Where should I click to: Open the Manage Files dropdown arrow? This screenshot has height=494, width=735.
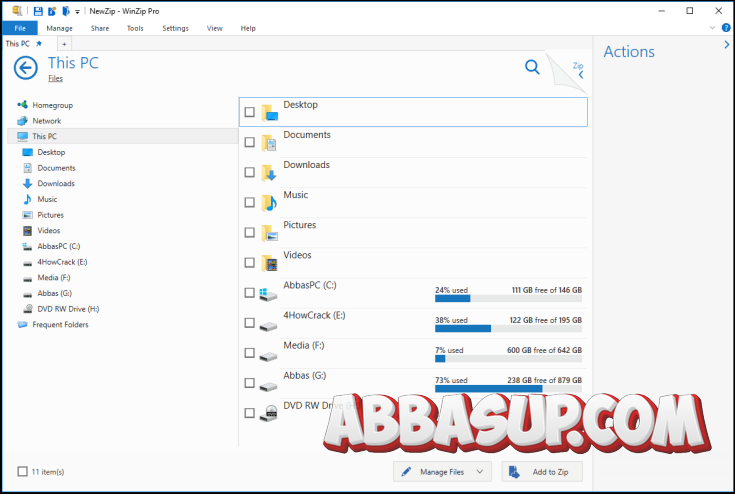click(480, 472)
